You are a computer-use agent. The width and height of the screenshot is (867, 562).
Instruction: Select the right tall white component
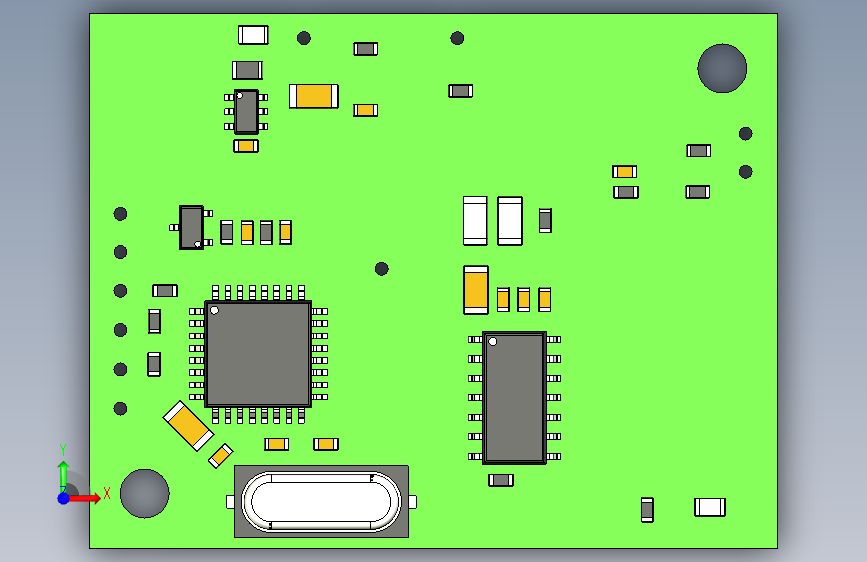pos(510,221)
